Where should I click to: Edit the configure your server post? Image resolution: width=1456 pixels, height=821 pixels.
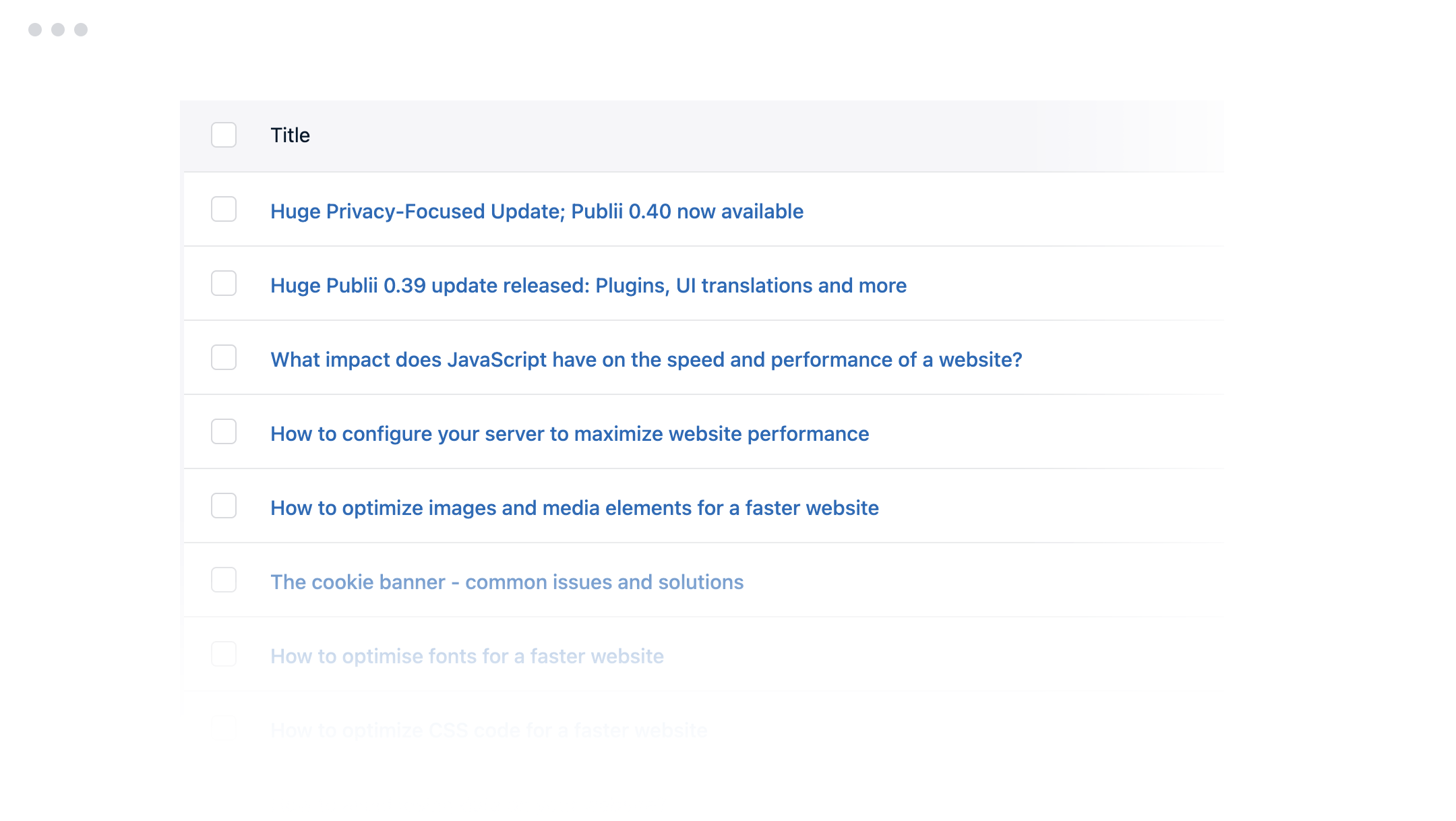pos(569,434)
